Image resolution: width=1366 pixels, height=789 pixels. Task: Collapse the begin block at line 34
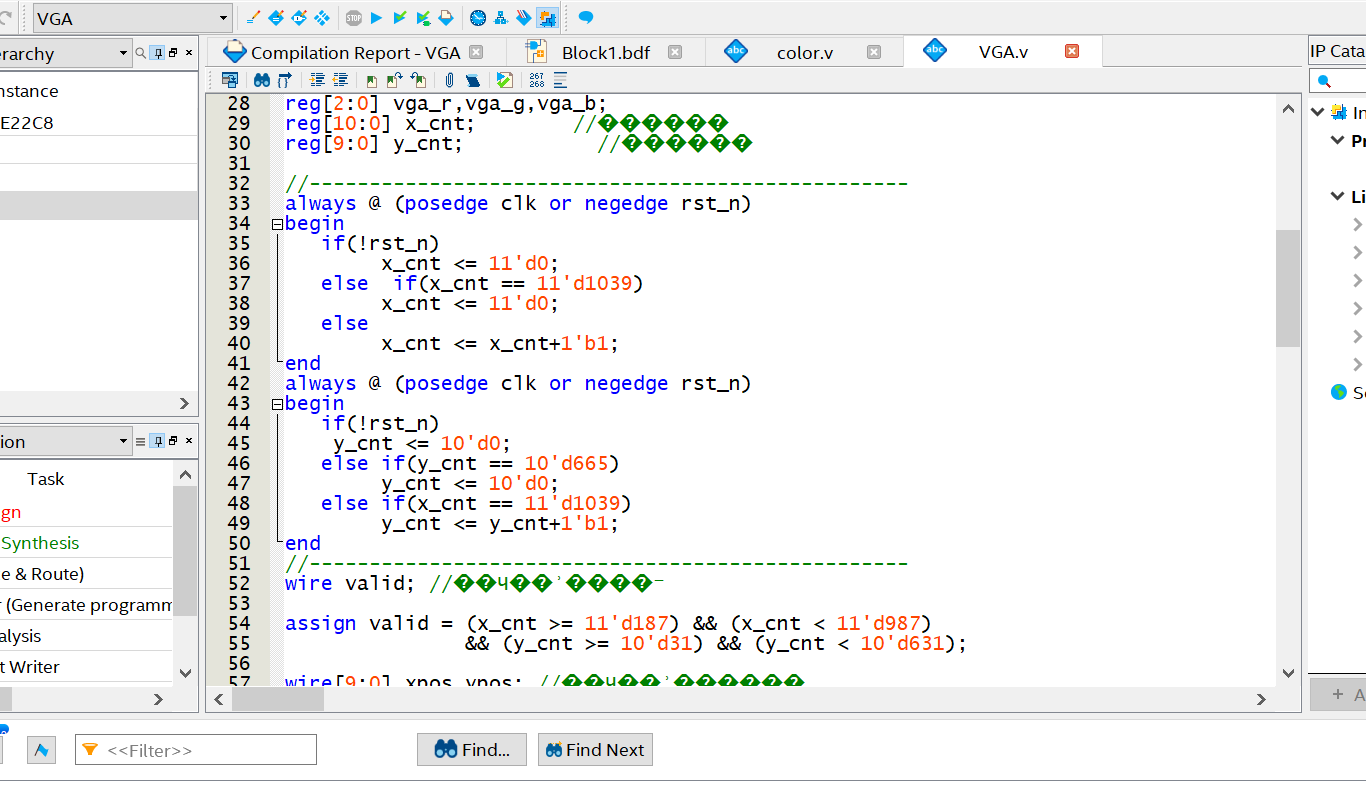click(277, 225)
